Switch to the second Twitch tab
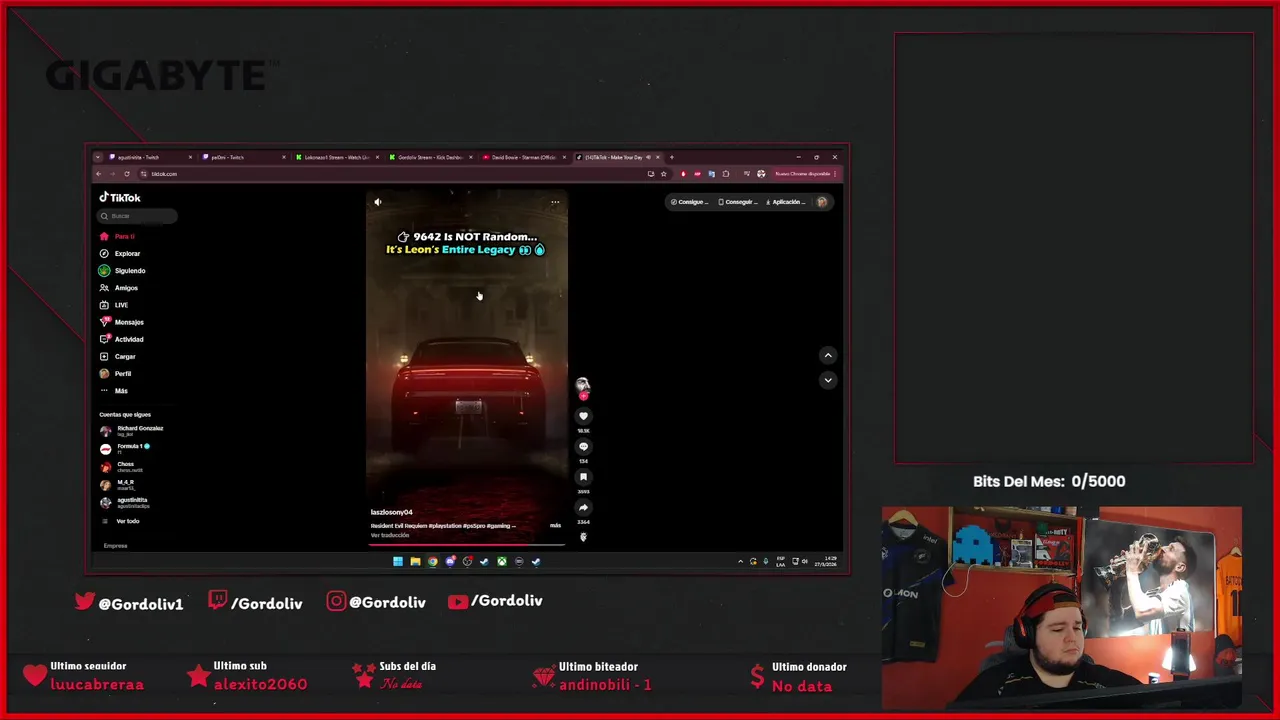This screenshot has height=720, width=1280. [x=243, y=157]
